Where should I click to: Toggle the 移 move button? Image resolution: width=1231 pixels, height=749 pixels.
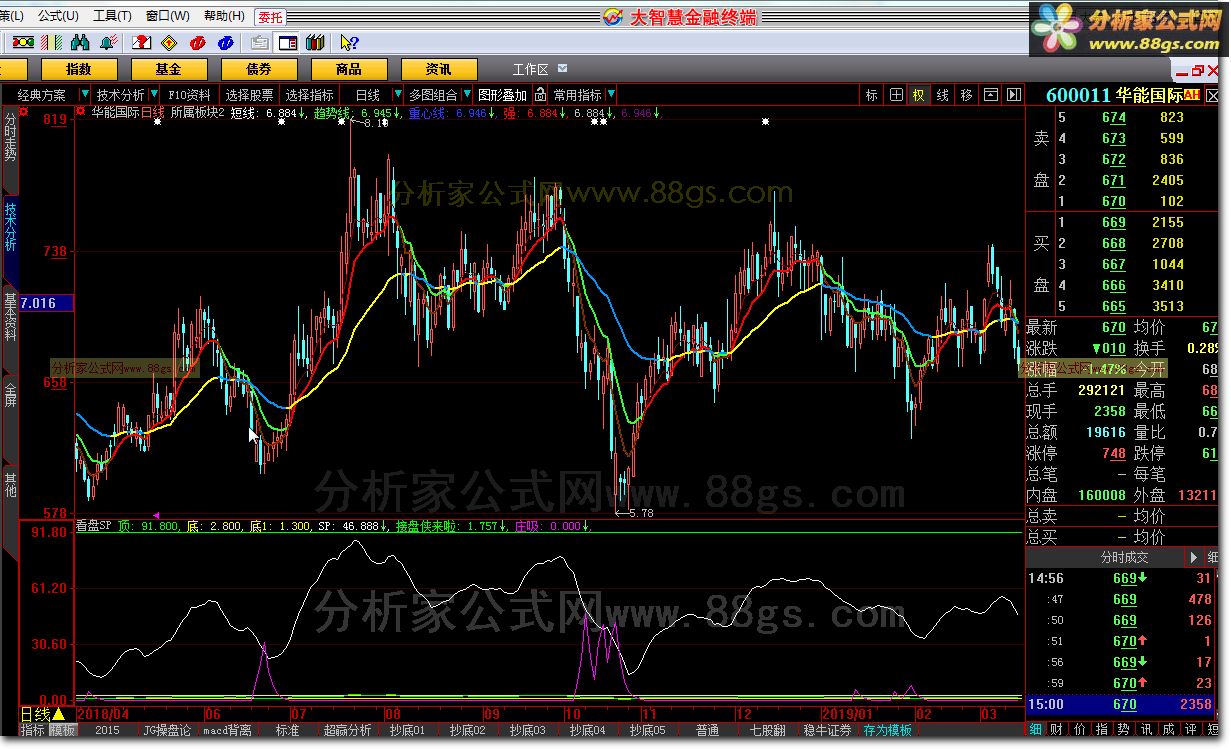point(967,95)
